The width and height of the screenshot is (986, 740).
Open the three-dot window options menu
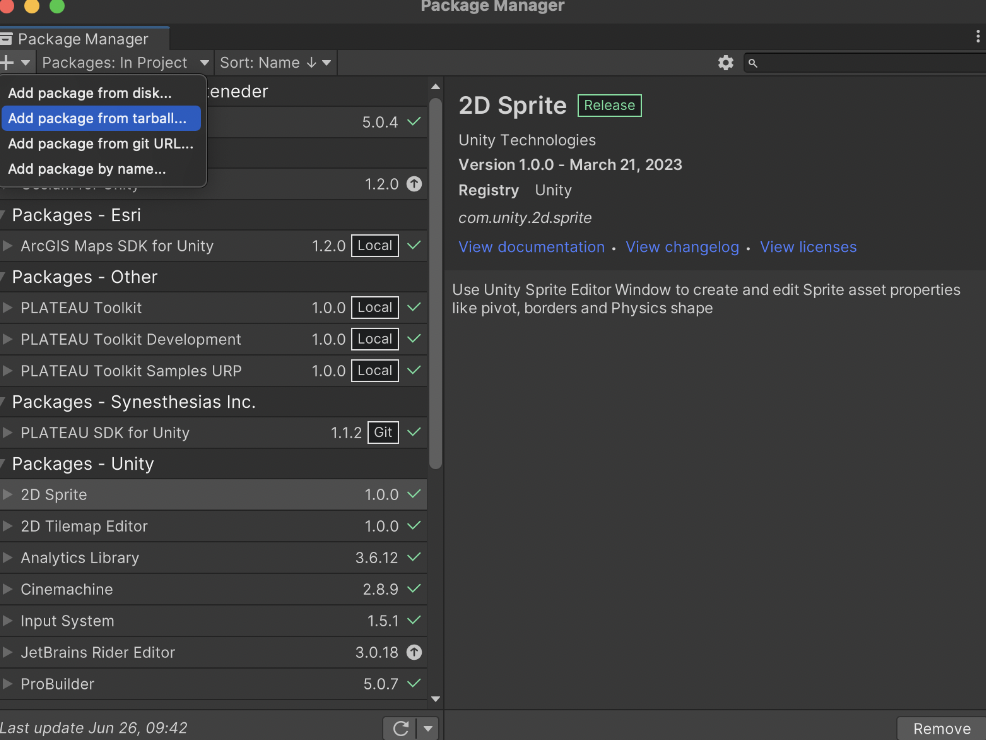tap(977, 37)
